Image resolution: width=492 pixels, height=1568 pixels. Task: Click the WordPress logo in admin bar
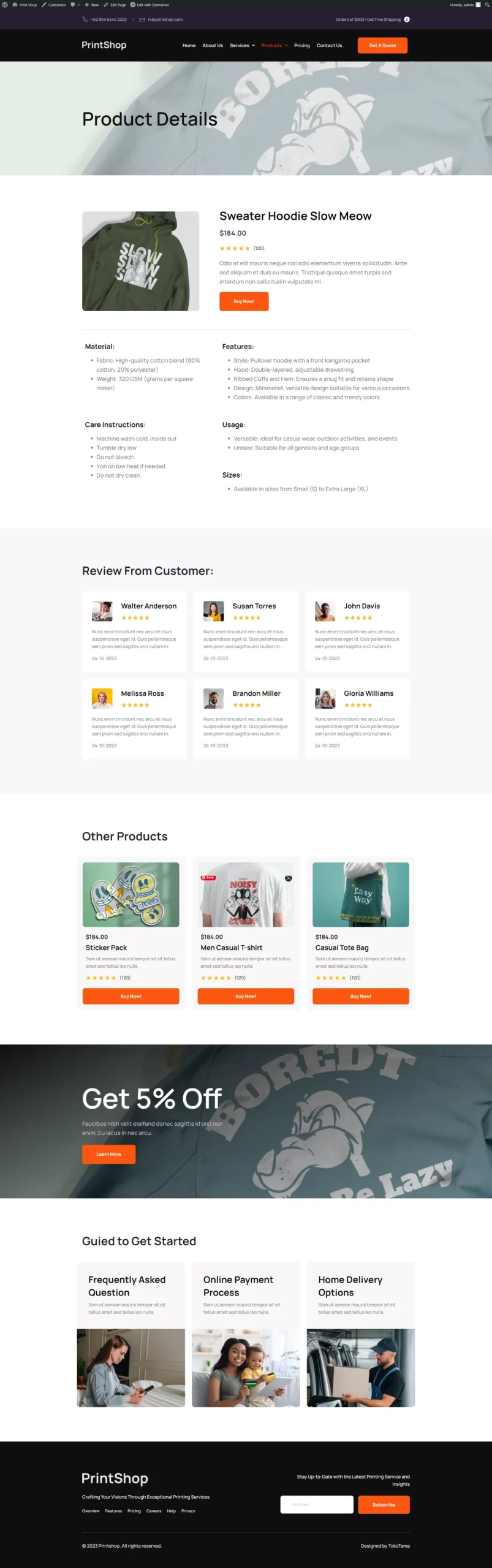point(5,4)
